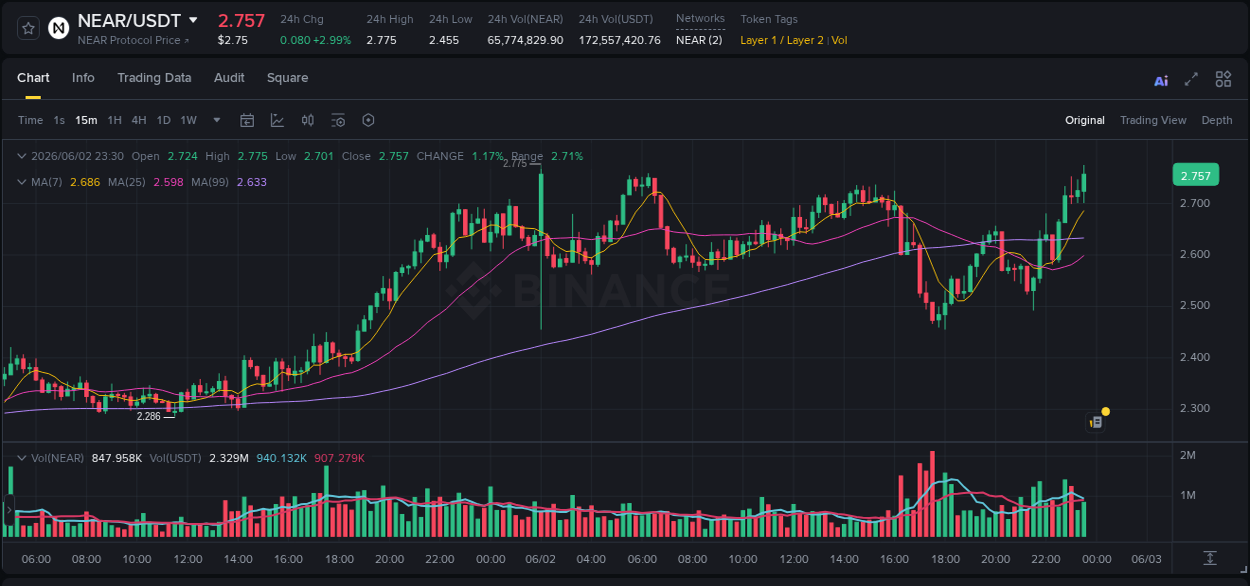Select the 15m interval
This screenshot has height=586, width=1250.
click(86, 120)
